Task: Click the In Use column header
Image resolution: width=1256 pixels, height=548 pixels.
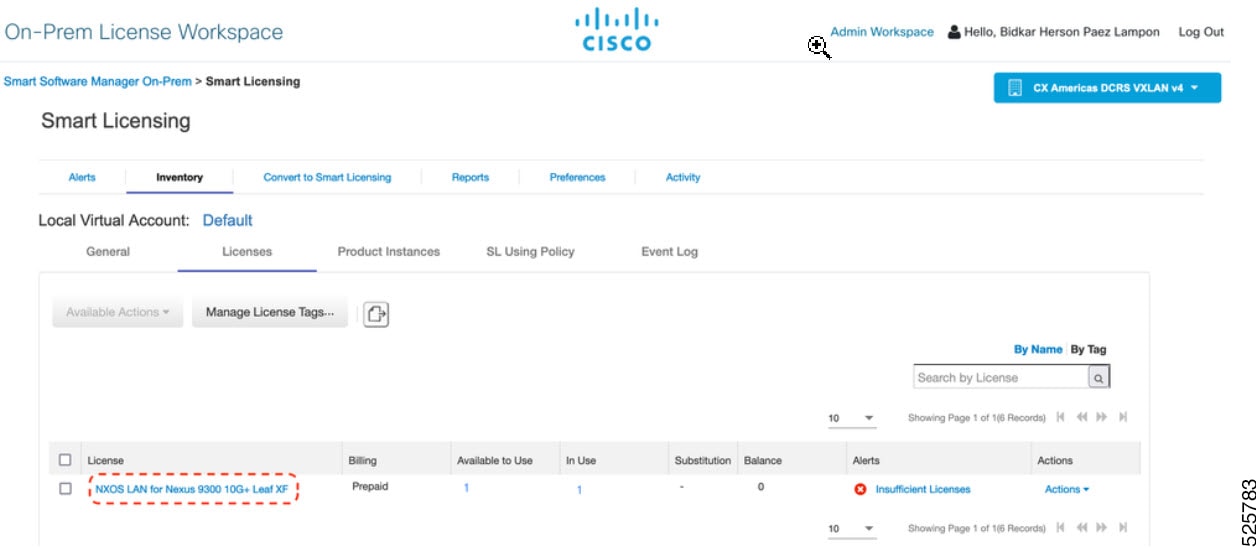Action: point(581,461)
